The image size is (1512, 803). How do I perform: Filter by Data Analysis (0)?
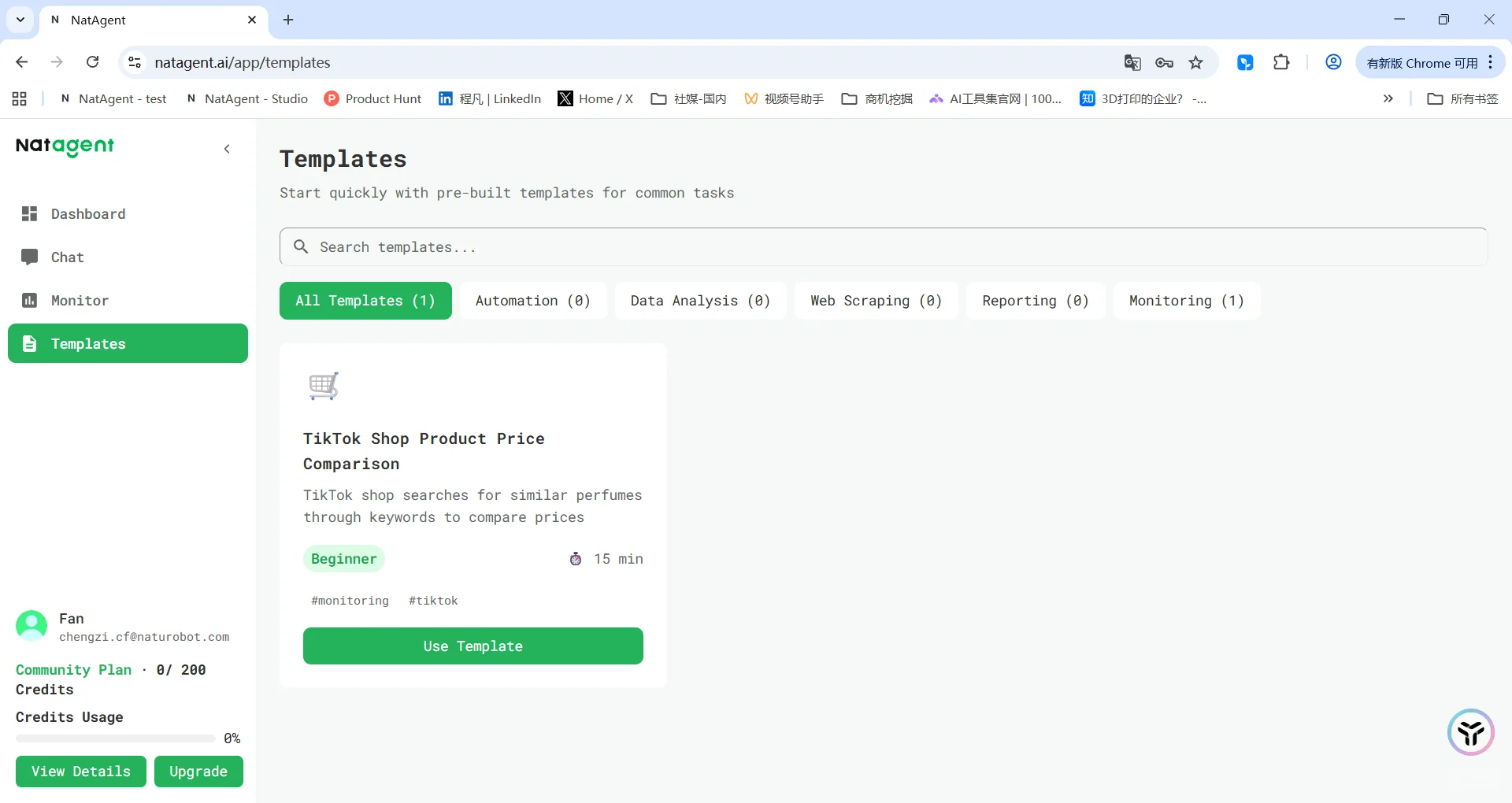point(700,301)
